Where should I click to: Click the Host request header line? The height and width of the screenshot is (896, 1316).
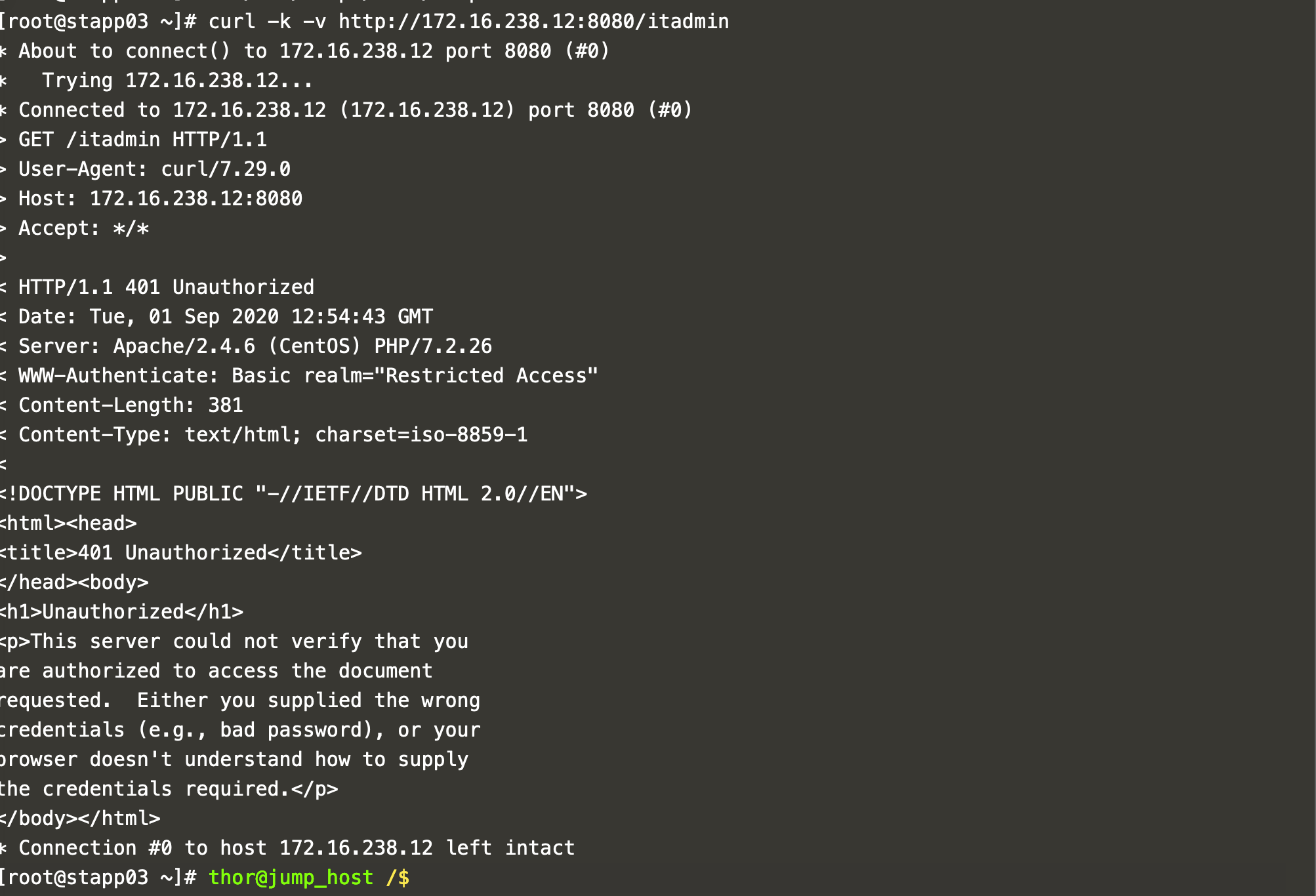[160, 199]
